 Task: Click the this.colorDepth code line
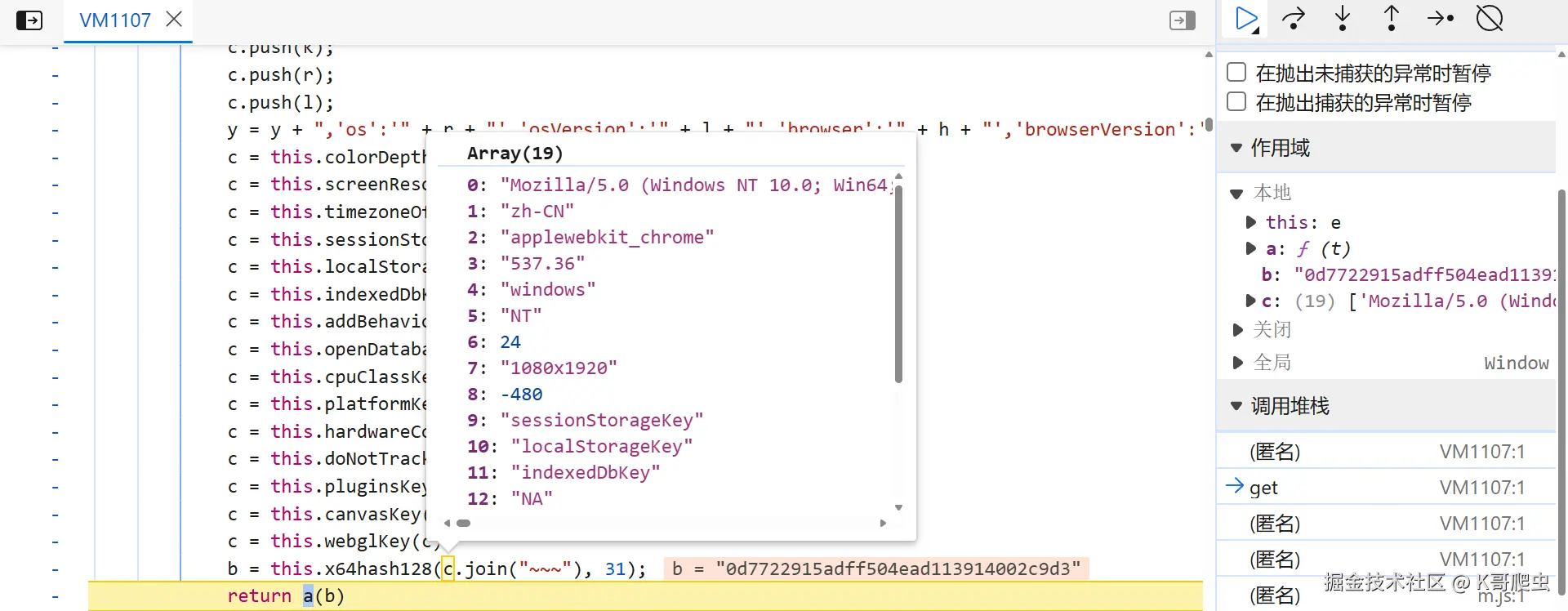[327, 158]
